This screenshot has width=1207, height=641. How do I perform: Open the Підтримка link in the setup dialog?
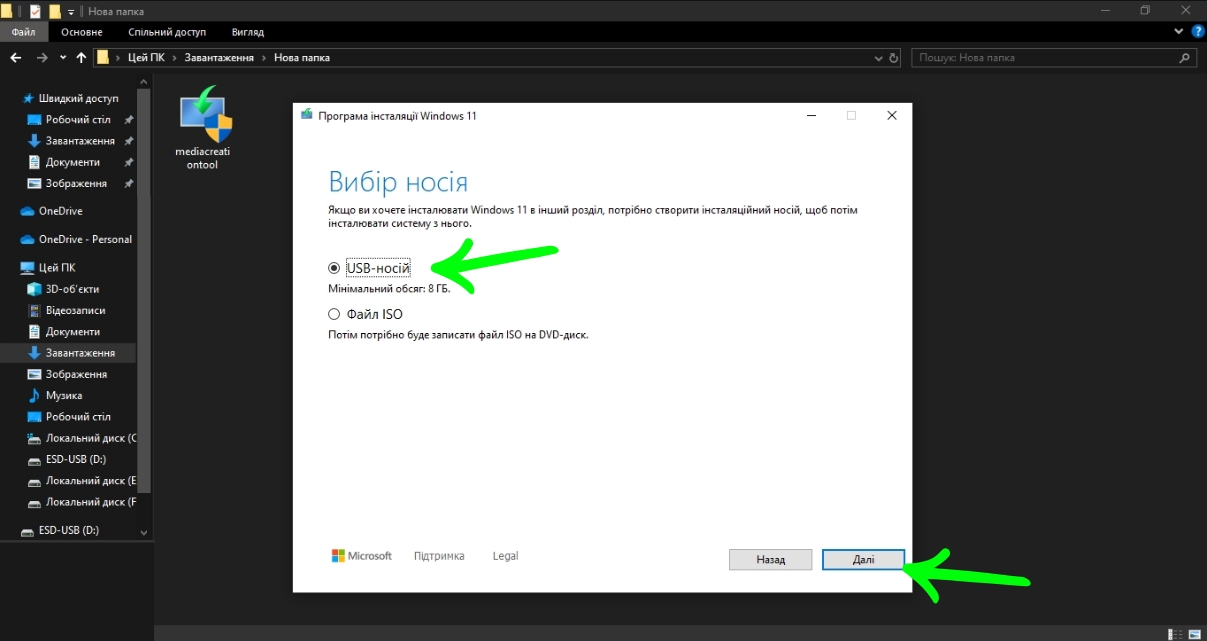pos(439,556)
